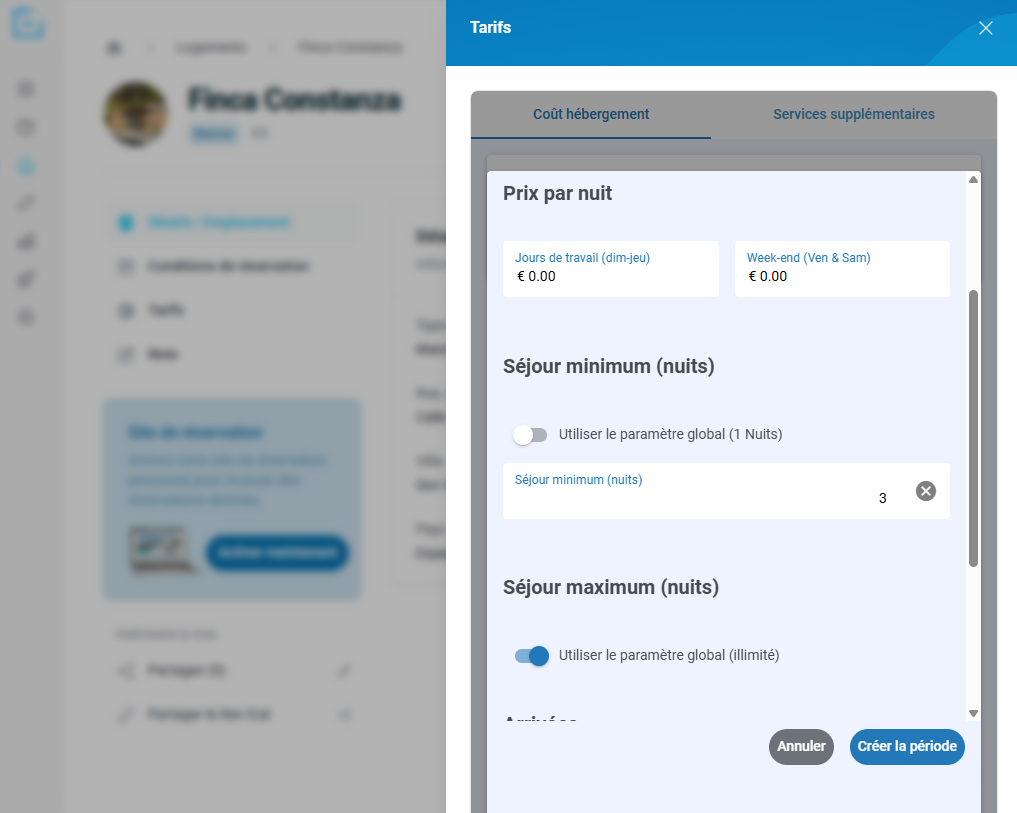
Task: Click scrollbar down arrow in rates form
Action: pos(973,713)
